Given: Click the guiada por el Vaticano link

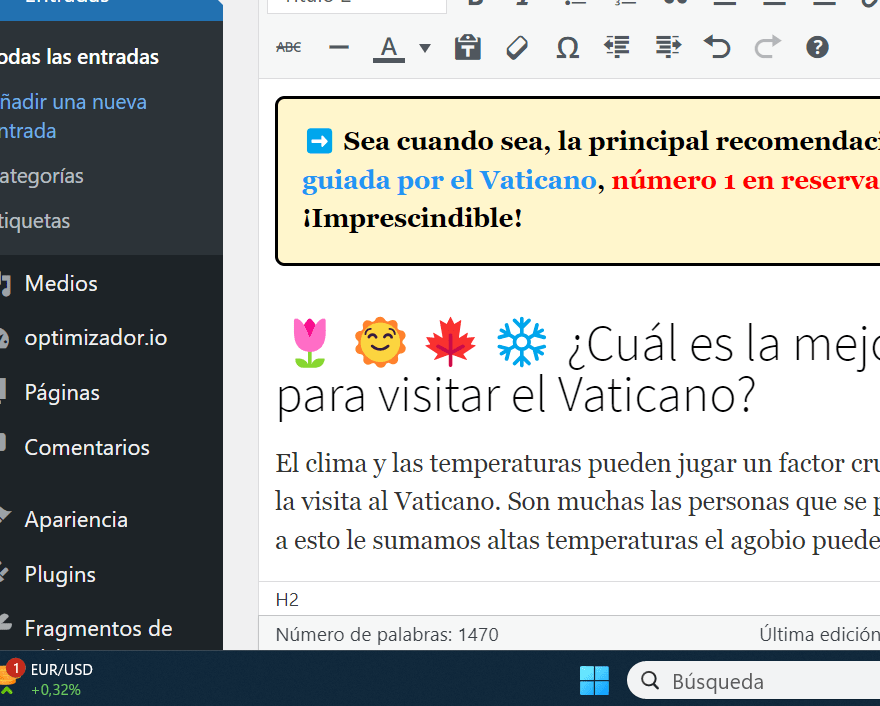Looking at the screenshot, I should pyautogui.click(x=449, y=181).
